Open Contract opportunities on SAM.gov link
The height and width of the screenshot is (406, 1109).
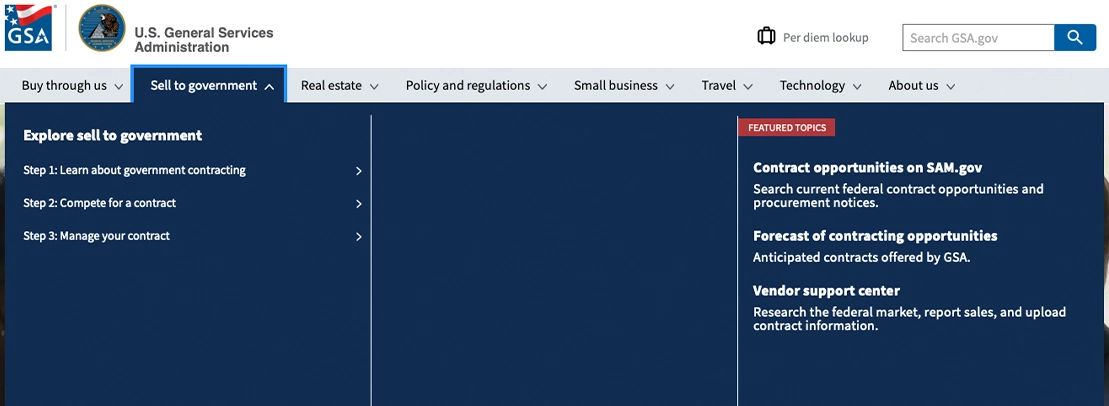point(867,168)
